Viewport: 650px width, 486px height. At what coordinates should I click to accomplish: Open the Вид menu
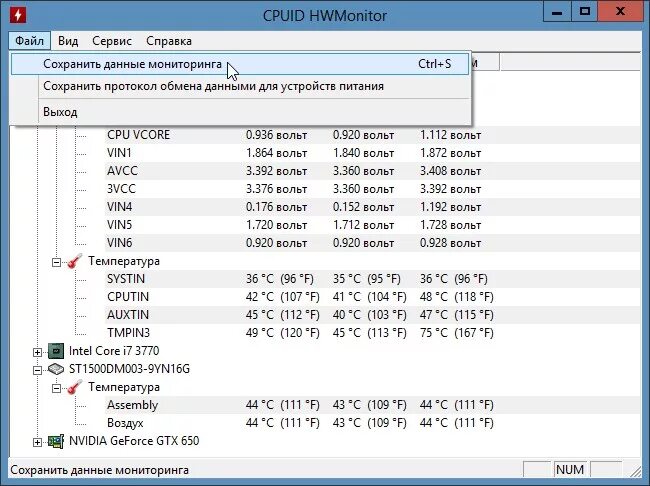(x=68, y=41)
